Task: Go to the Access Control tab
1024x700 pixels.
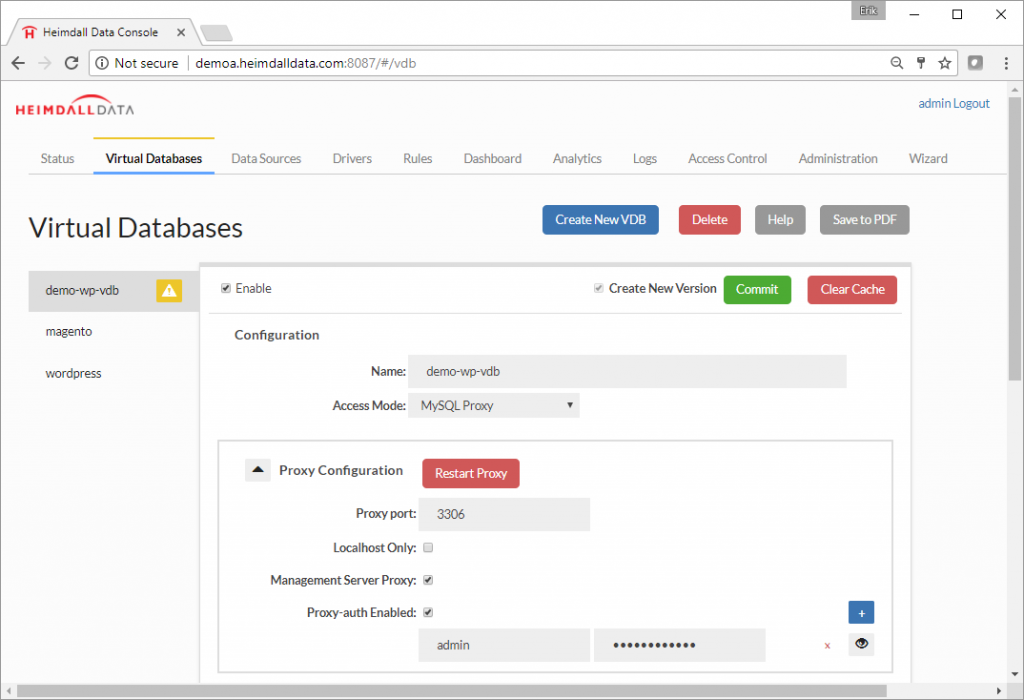Action: [728, 159]
